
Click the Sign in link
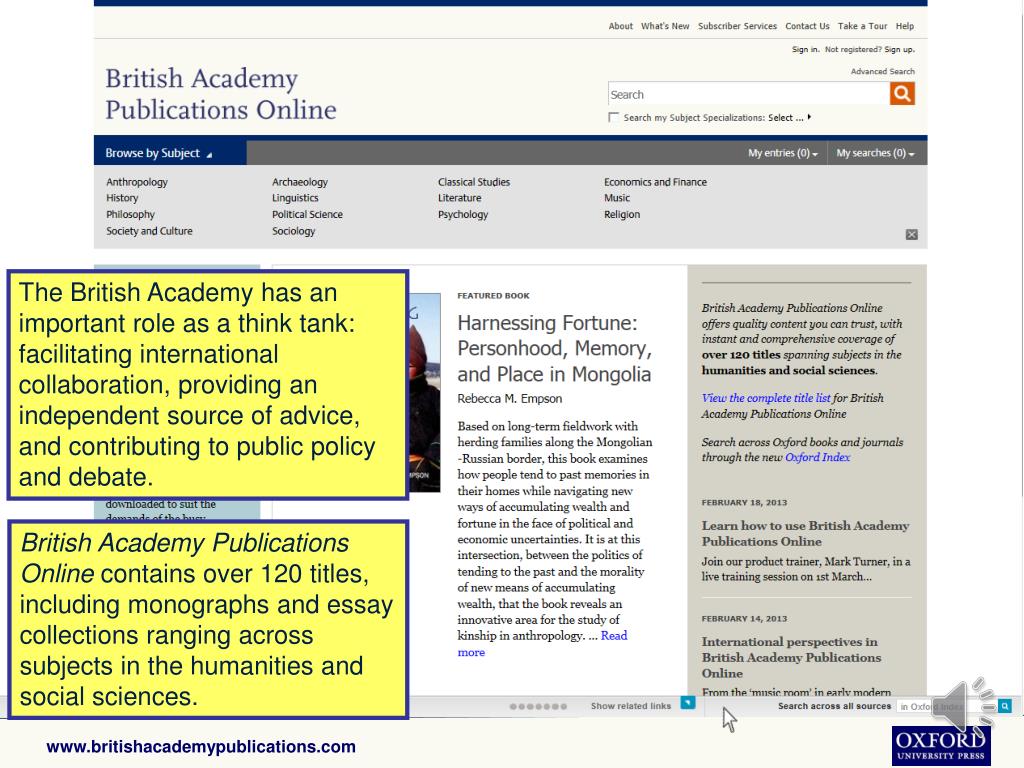click(x=805, y=50)
